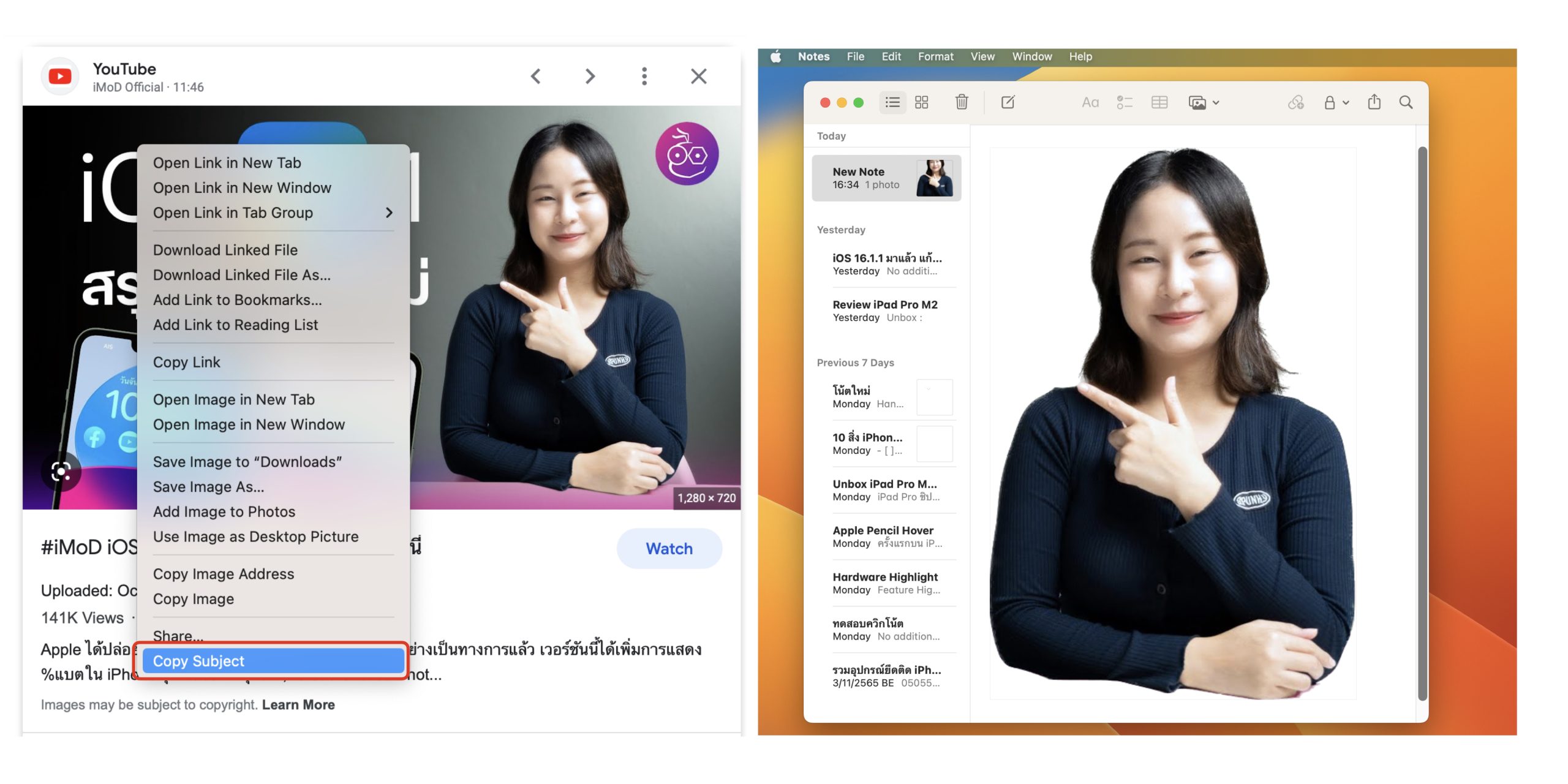Follow the Learn More link
The width and height of the screenshot is (1568, 784).
pyautogui.click(x=298, y=705)
